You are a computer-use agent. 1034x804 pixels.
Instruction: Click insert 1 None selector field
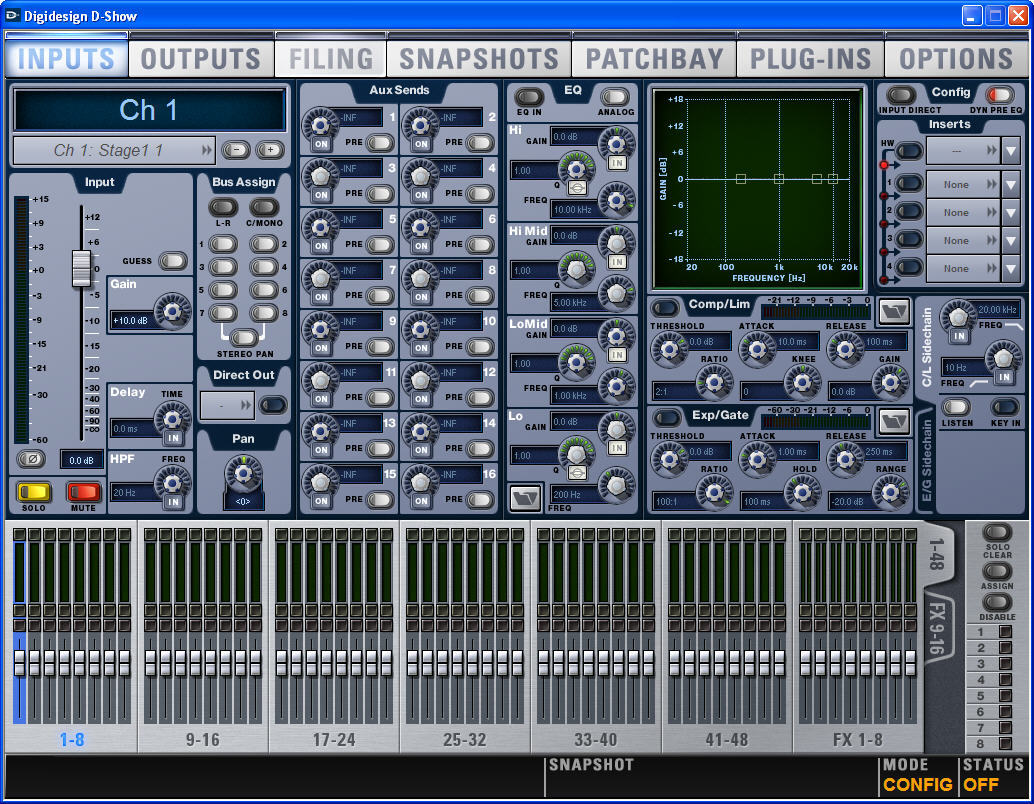963,185
